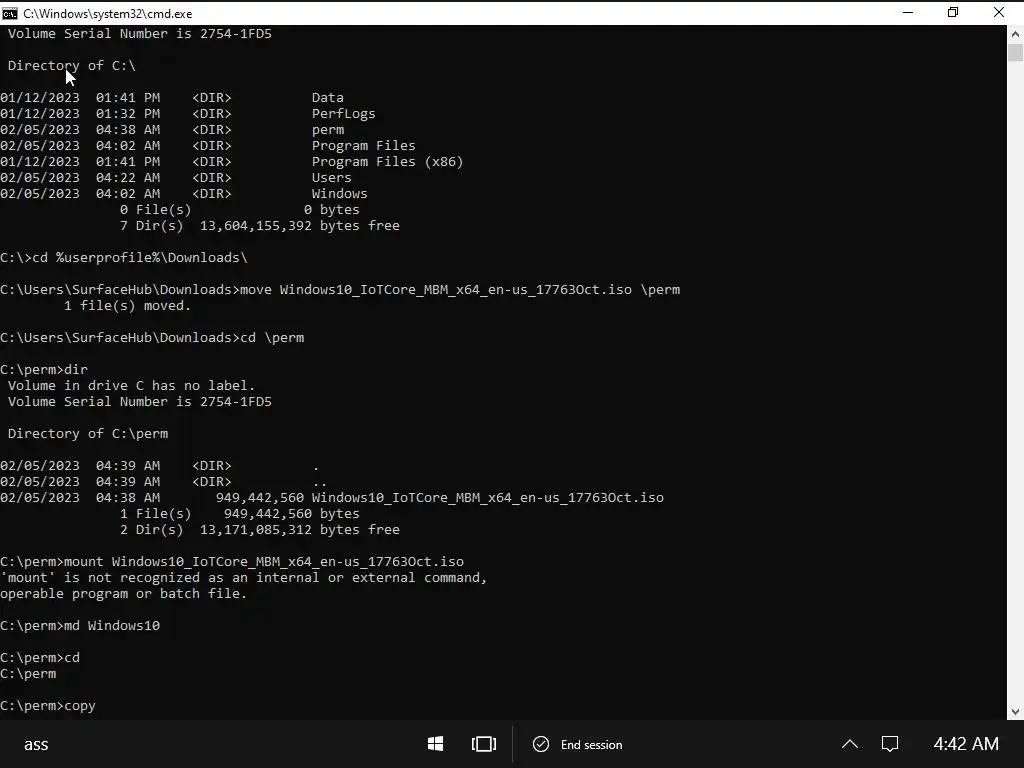Click the 'ass' text in taskbar

(36, 744)
